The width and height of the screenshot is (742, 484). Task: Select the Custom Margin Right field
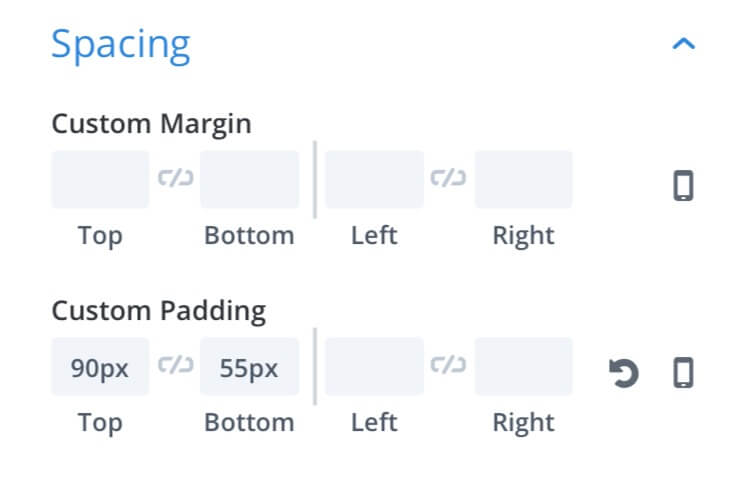(x=523, y=179)
